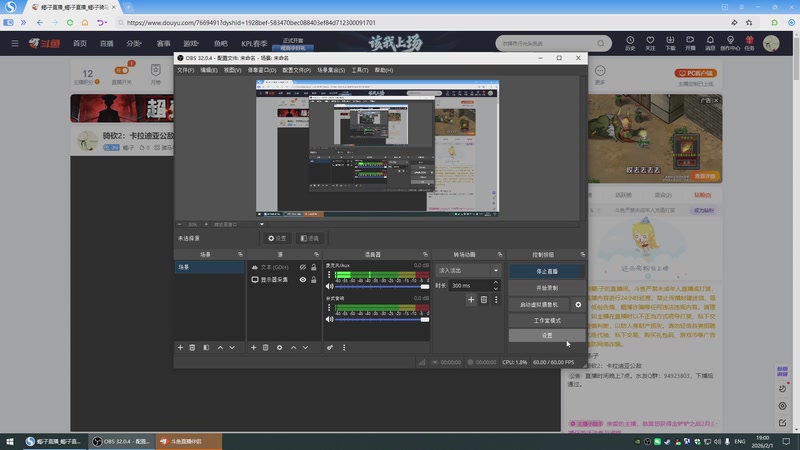Show the hidden 文本 (GDI+) source
Screen dimensions: 800x450
pyautogui.click(x=303, y=267)
